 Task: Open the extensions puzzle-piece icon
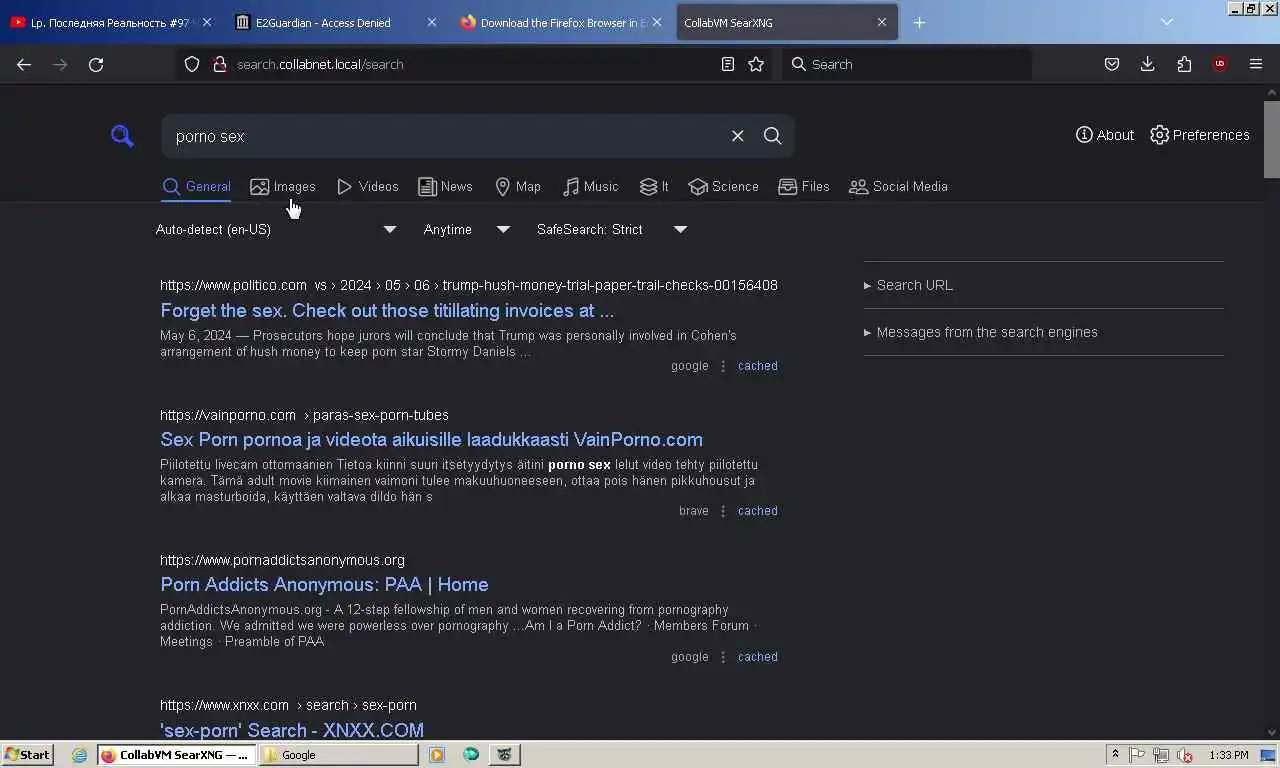[1184, 64]
